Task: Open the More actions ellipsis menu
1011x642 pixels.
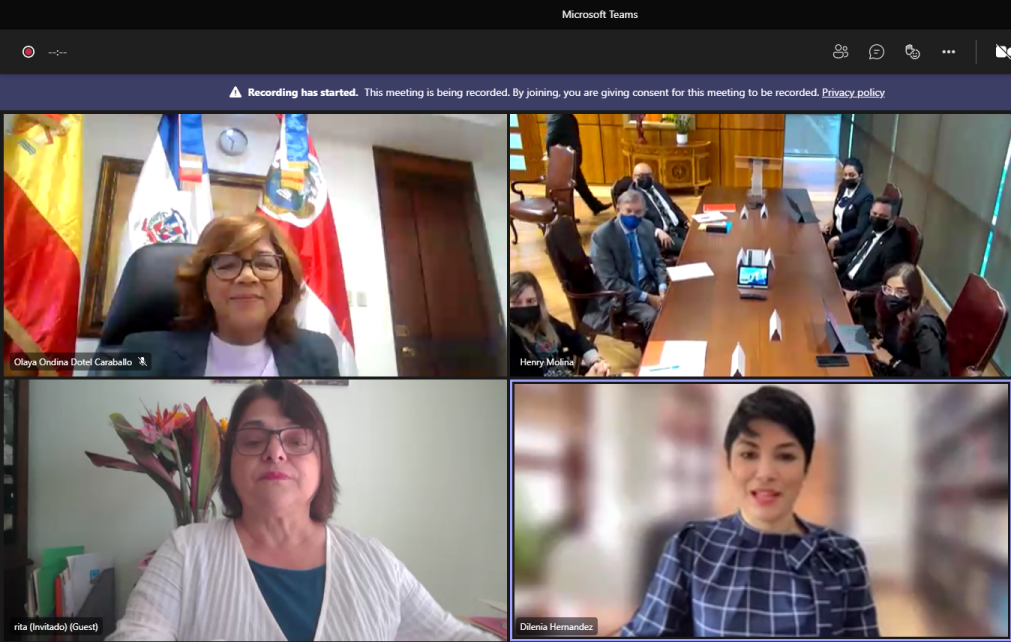Action: (948, 52)
